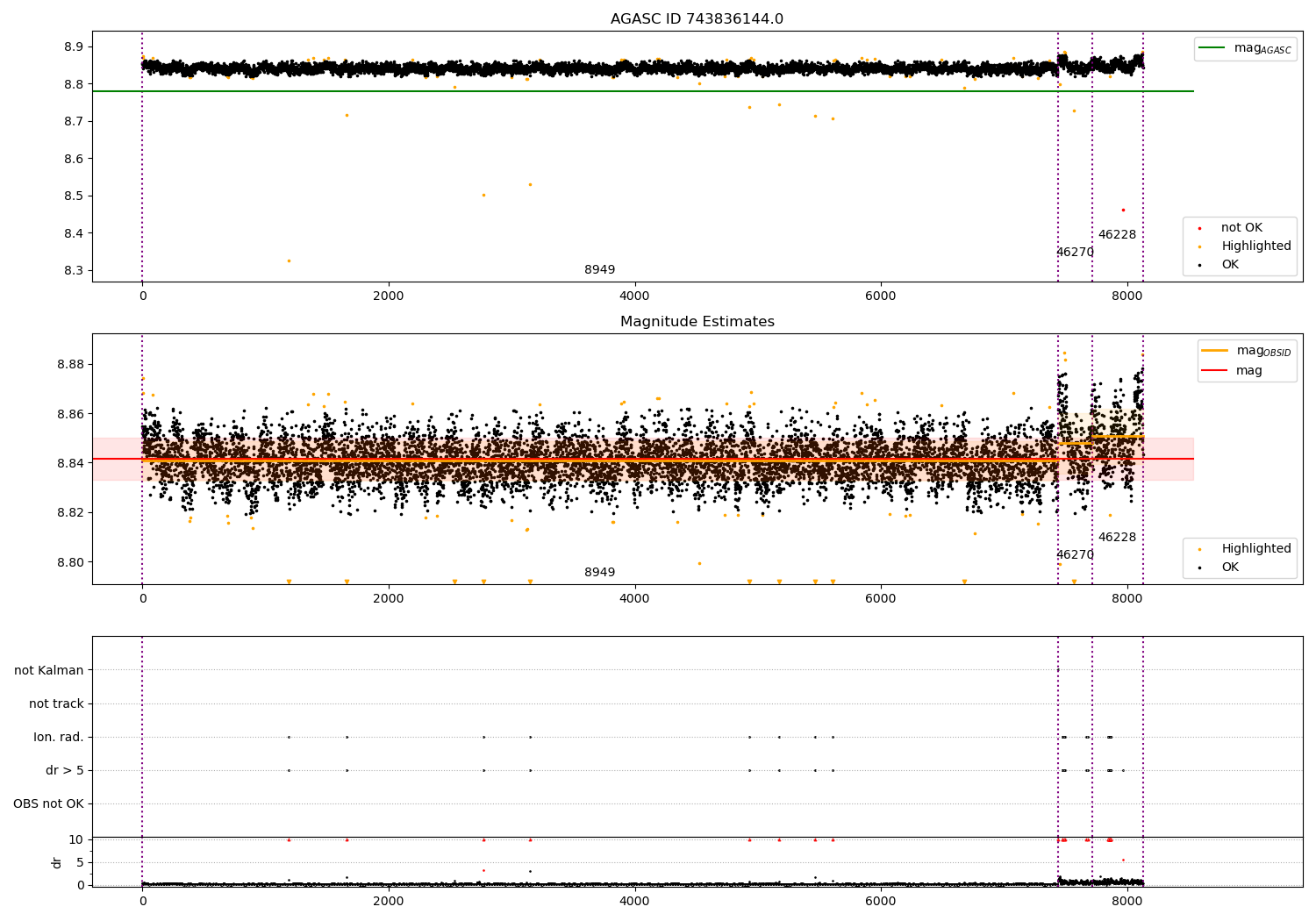Click the '8.6' y tick of the top plot

[75, 159]
